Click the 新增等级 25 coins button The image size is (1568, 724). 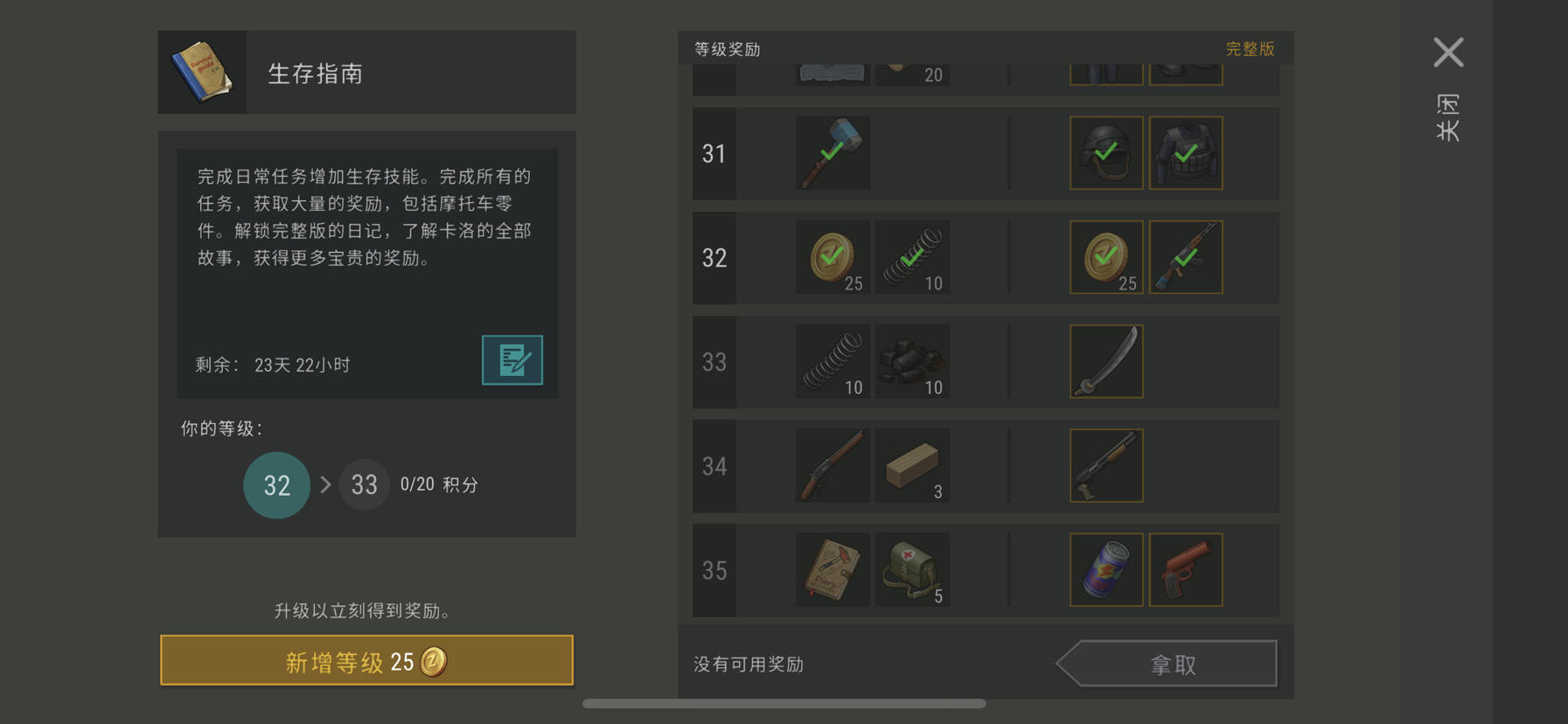pyautogui.click(x=366, y=660)
